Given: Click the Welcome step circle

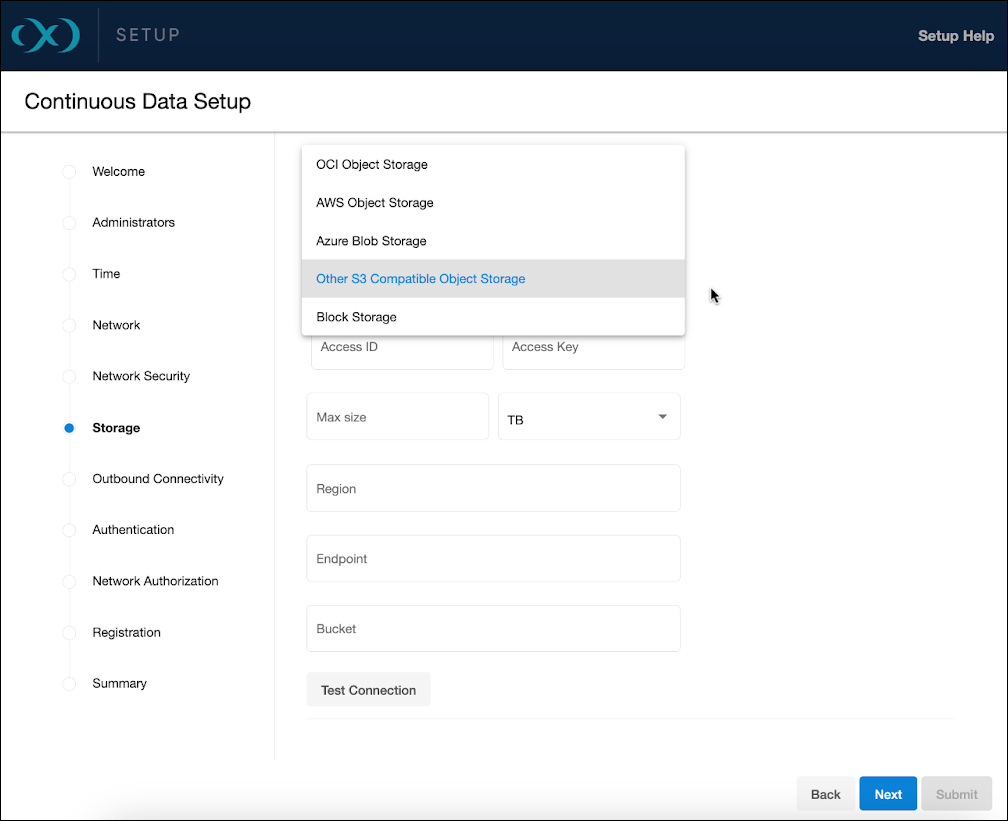Looking at the screenshot, I should (x=68, y=171).
